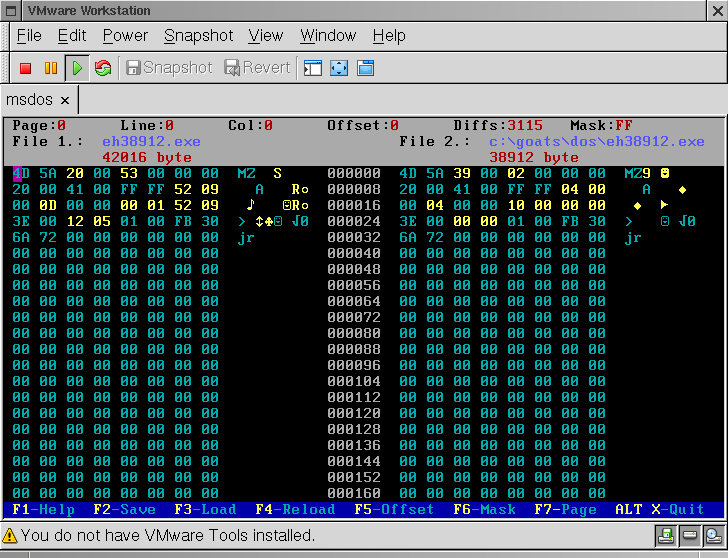Open the File menu

click(29, 36)
